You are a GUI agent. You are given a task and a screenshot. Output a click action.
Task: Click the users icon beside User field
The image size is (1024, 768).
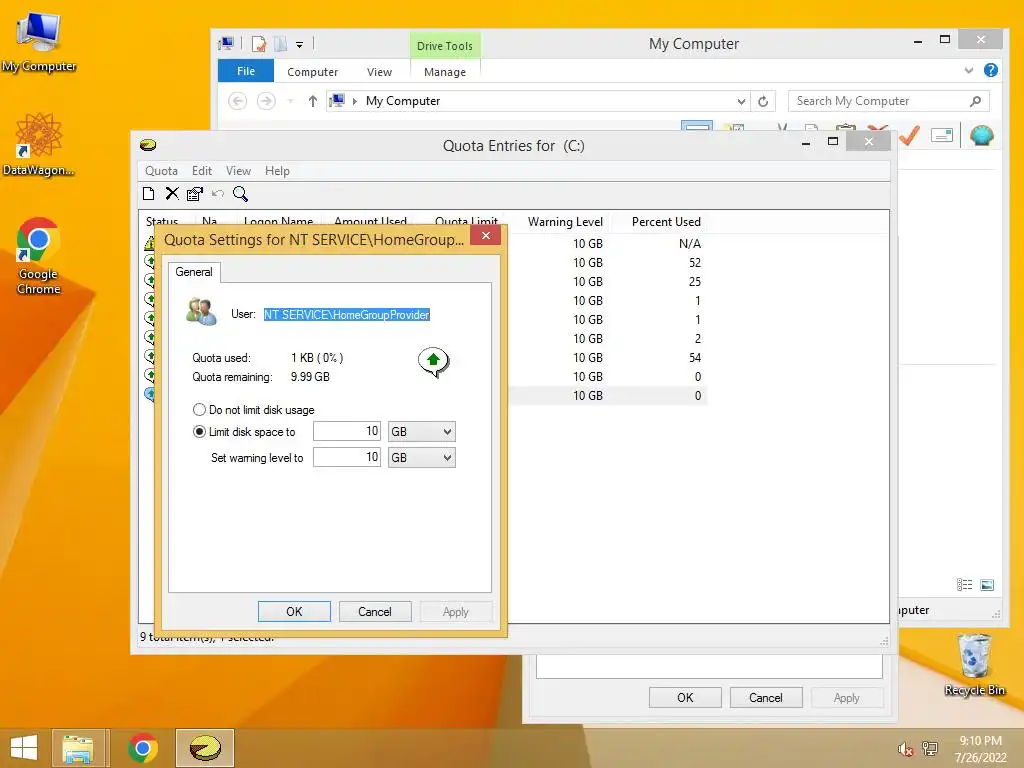point(201,312)
